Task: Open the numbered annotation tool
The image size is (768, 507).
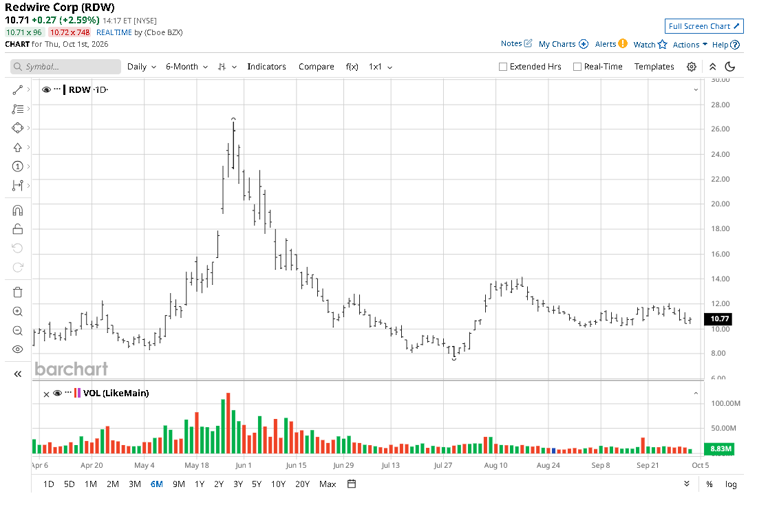Action: point(18,167)
